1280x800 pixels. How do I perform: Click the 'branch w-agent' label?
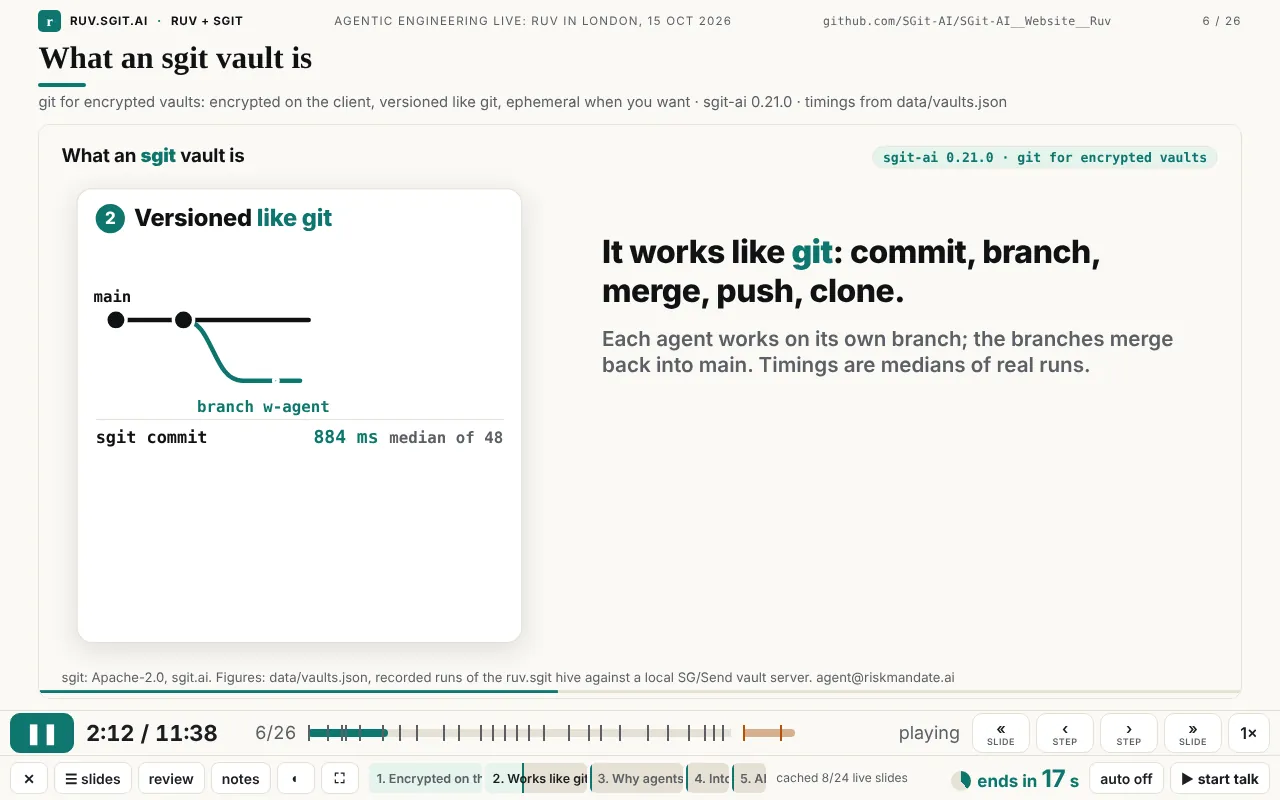(263, 406)
